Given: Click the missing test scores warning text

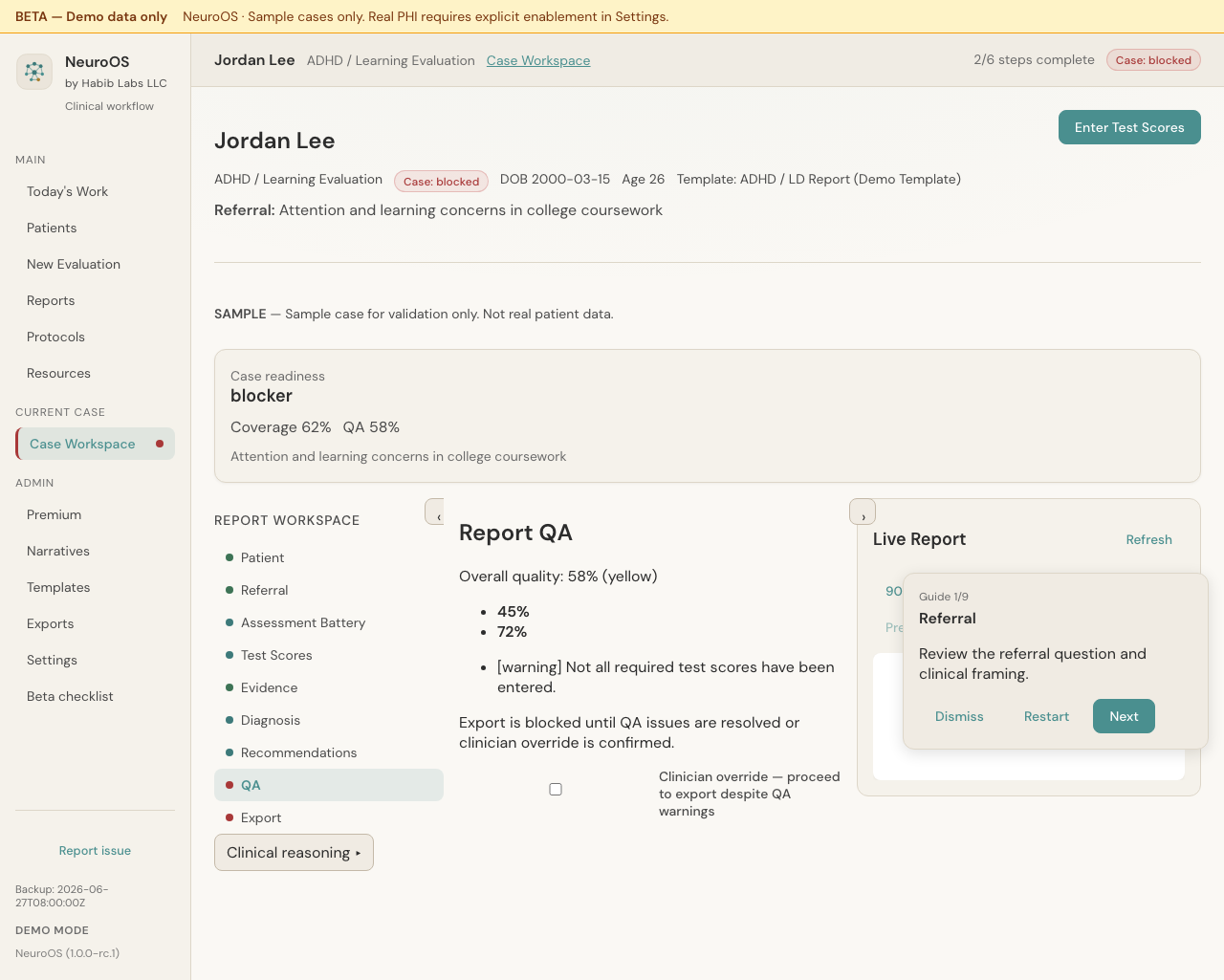Looking at the screenshot, I should click(666, 677).
